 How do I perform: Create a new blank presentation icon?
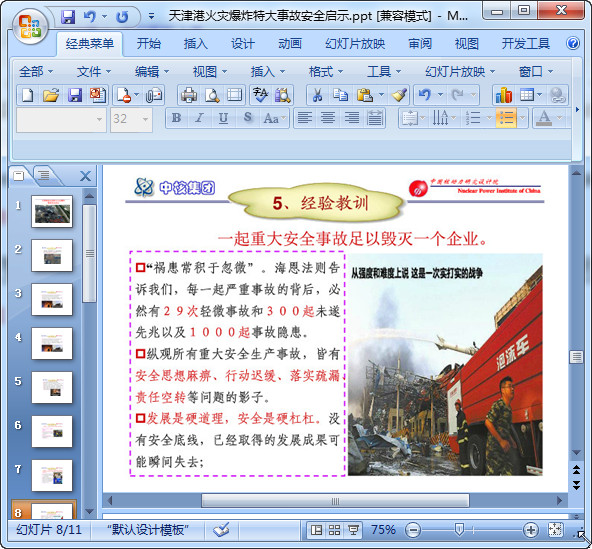[28, 95]
